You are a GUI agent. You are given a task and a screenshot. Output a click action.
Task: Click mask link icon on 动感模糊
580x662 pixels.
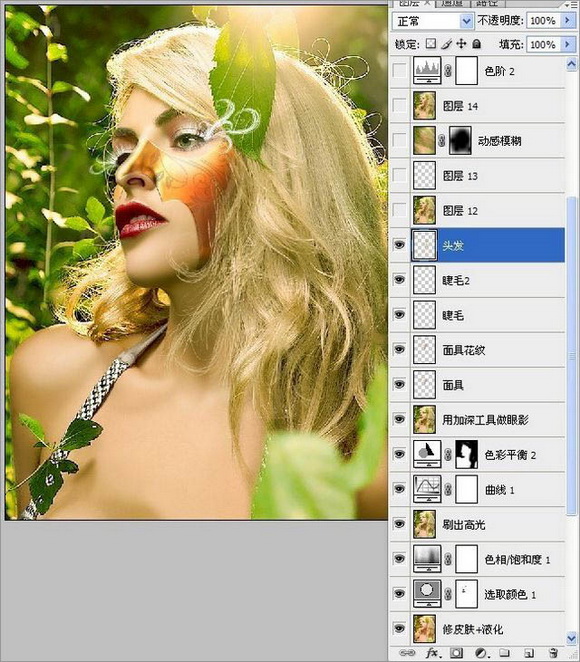point(442,141)
